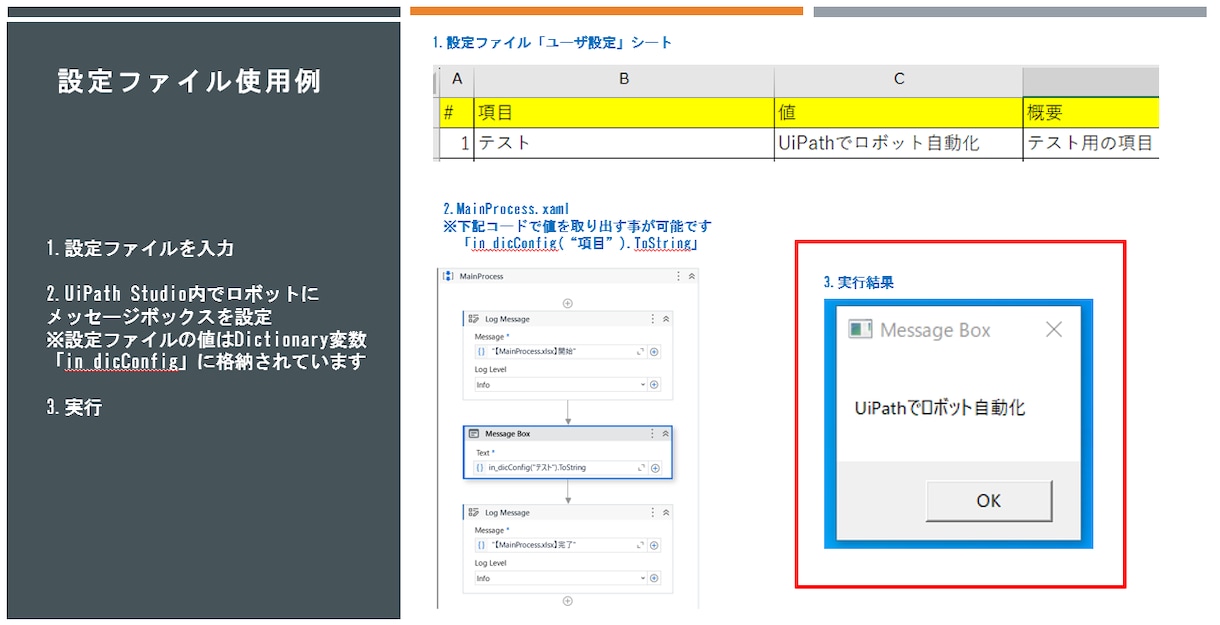This screenshot has width=1220, height=625.
Task: Click the plus button beside the 開始 message field
Action: (654, 352)
